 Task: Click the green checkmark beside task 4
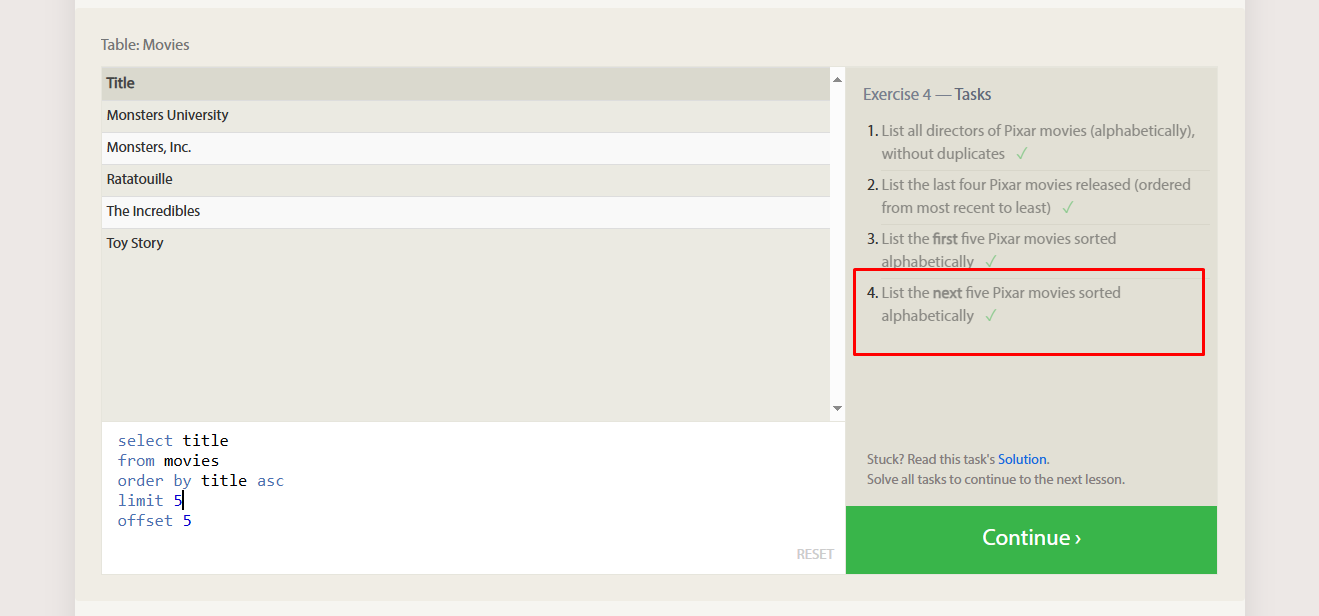991,316
